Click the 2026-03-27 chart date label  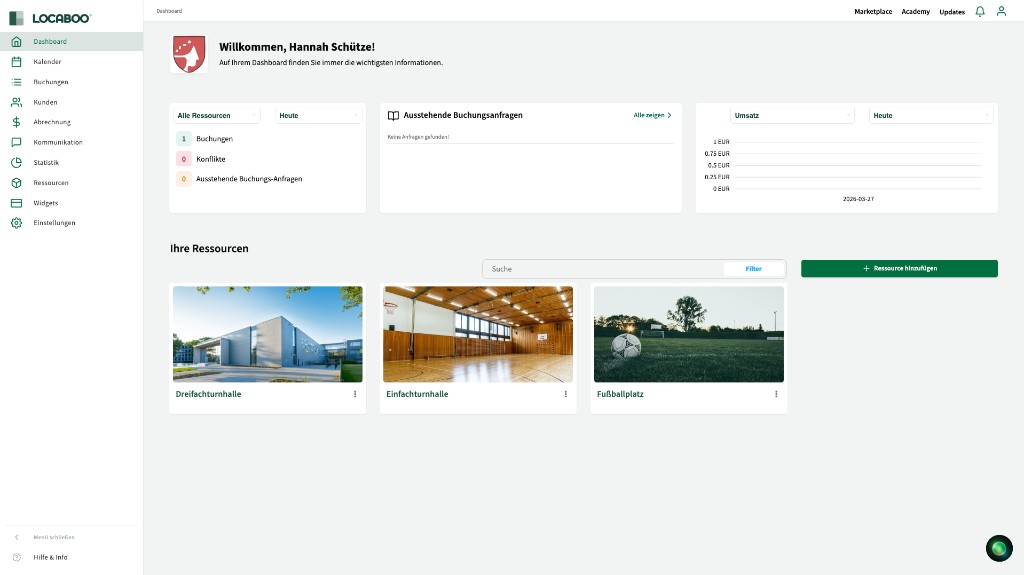858,199
